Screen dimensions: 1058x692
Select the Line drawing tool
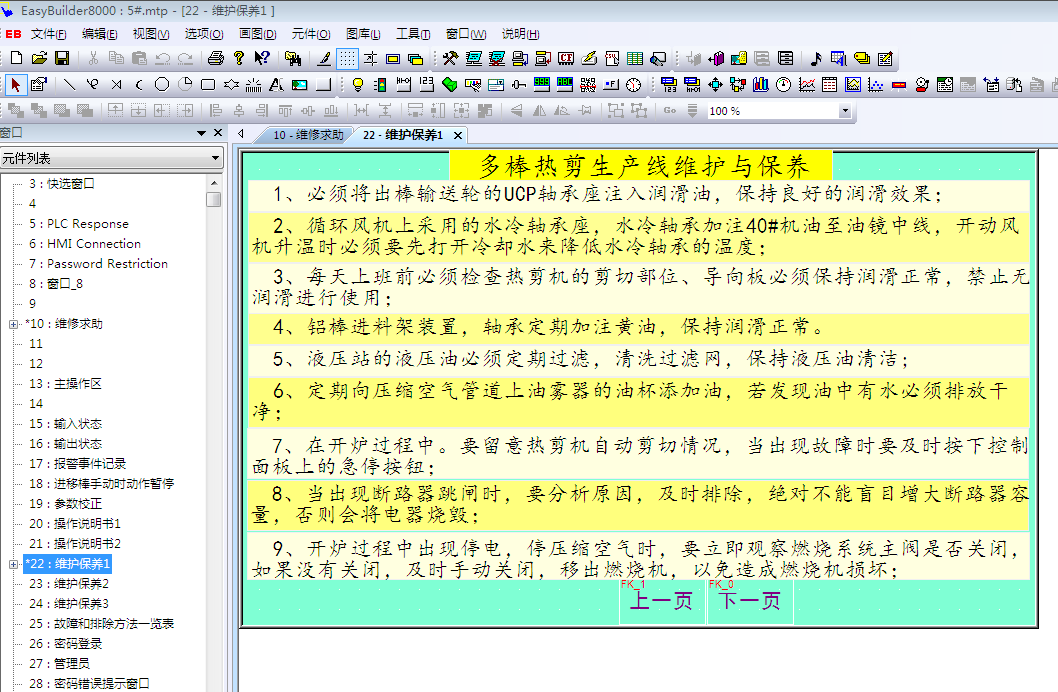click(69, 84)
